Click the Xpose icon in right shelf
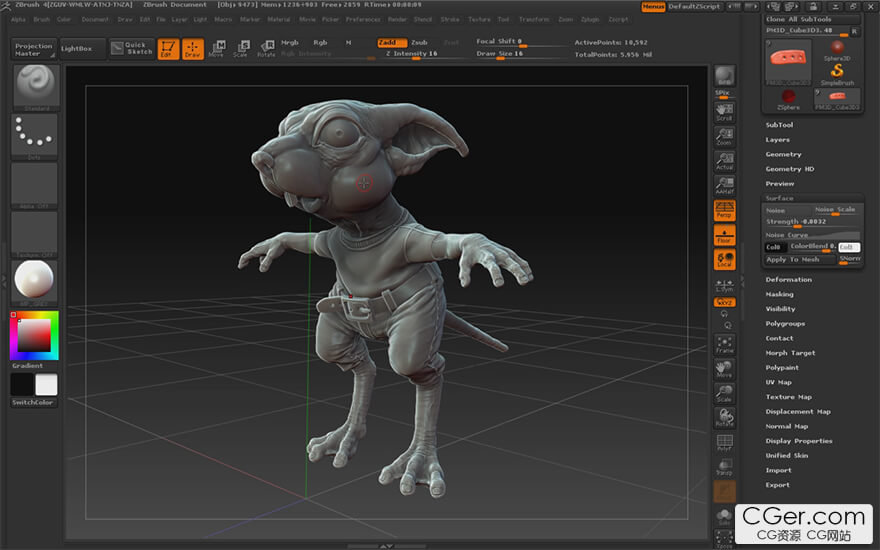The height and width of the screenshot is (550, 880). (724, 539)
